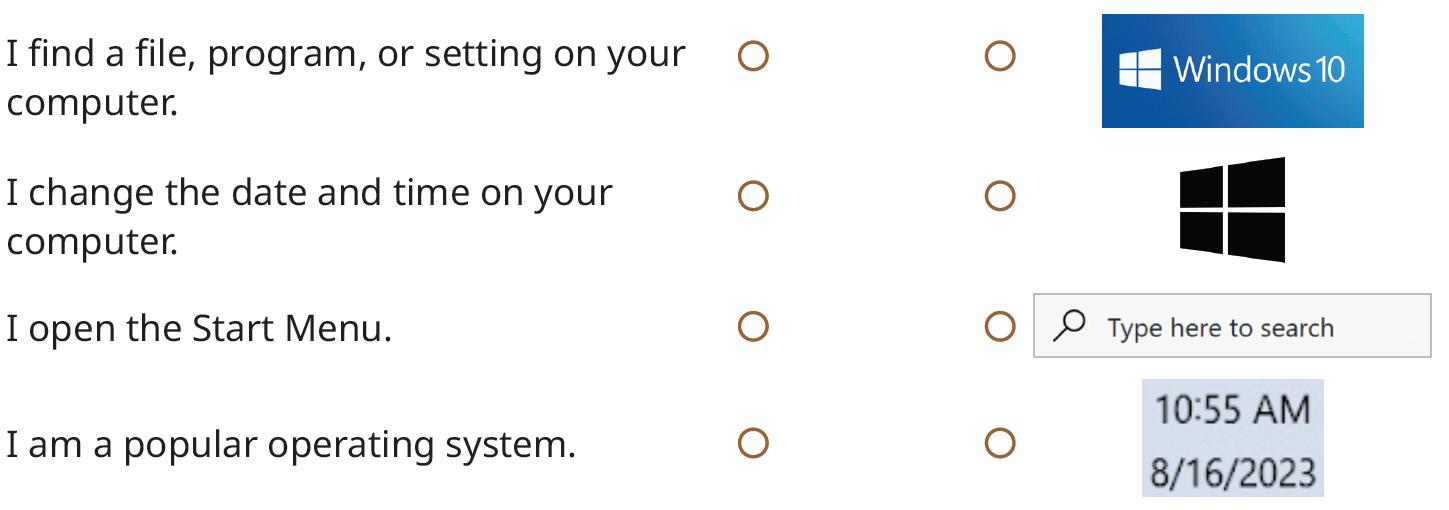1449x510 pixels.
Task: Select left radio for 'change the date and time'
Action: [752, 196]
